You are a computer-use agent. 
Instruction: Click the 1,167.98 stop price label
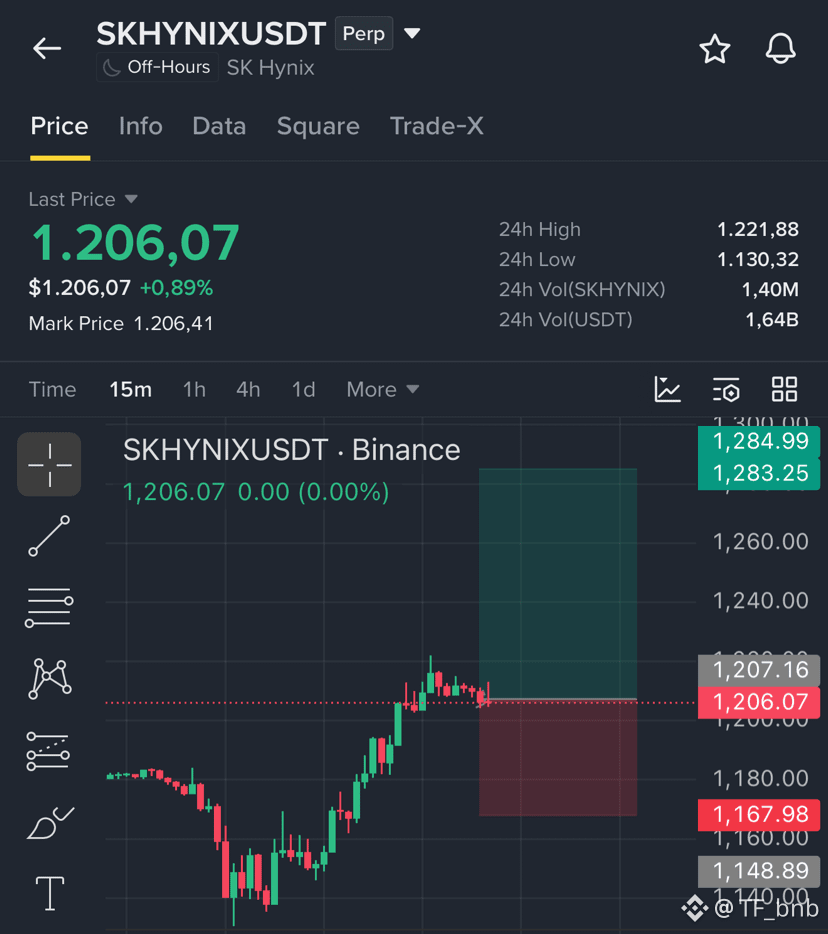click(x=759, y=815)
